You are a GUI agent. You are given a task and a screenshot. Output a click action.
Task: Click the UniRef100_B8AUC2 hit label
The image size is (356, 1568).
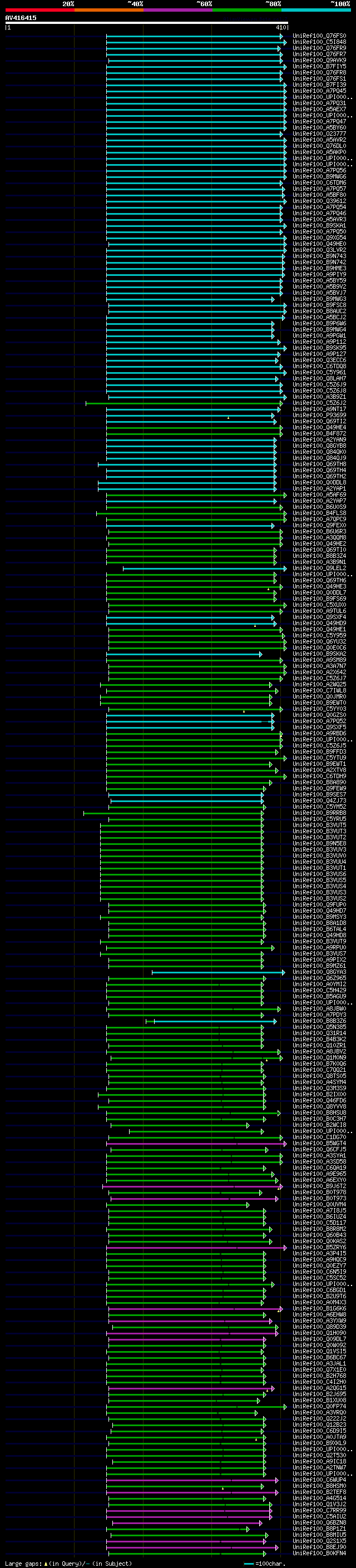coord(319,311)
